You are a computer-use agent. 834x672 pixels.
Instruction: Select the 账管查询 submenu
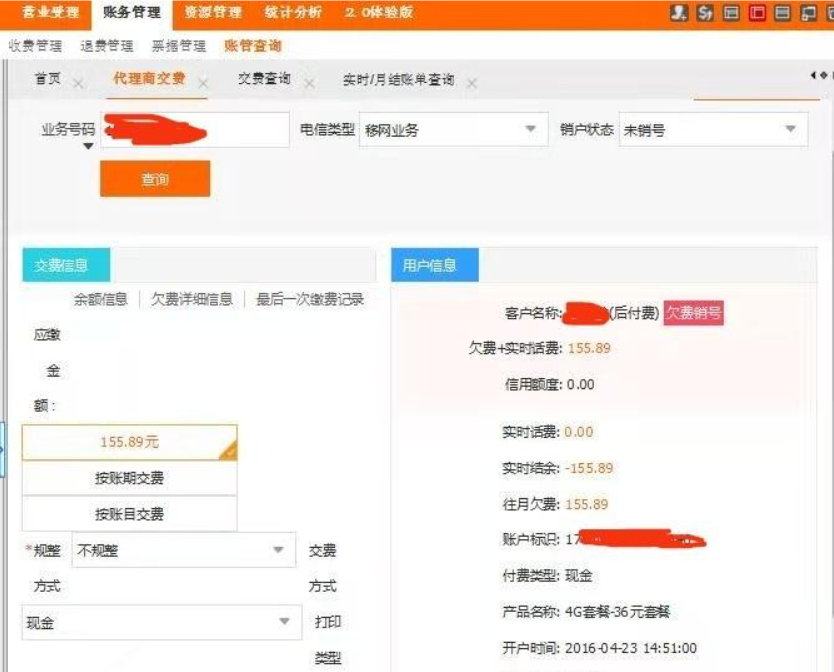[252, 46]
